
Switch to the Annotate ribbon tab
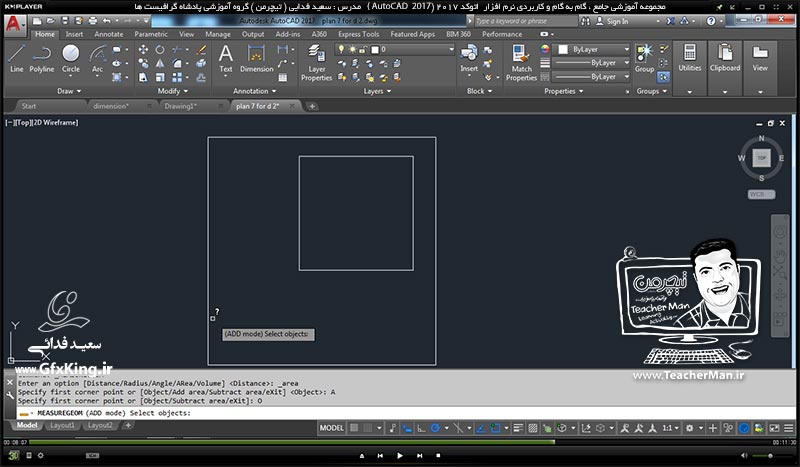(109, 34)
